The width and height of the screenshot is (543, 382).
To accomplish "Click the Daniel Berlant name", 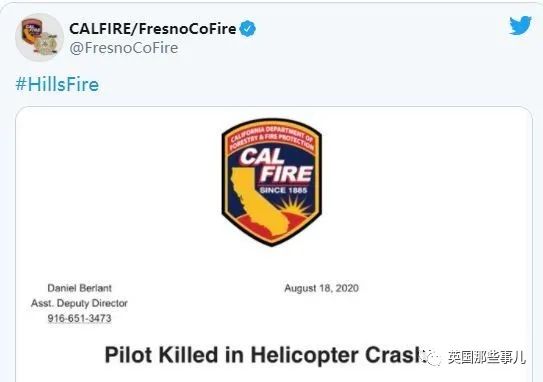I will (x=79, y=288).
